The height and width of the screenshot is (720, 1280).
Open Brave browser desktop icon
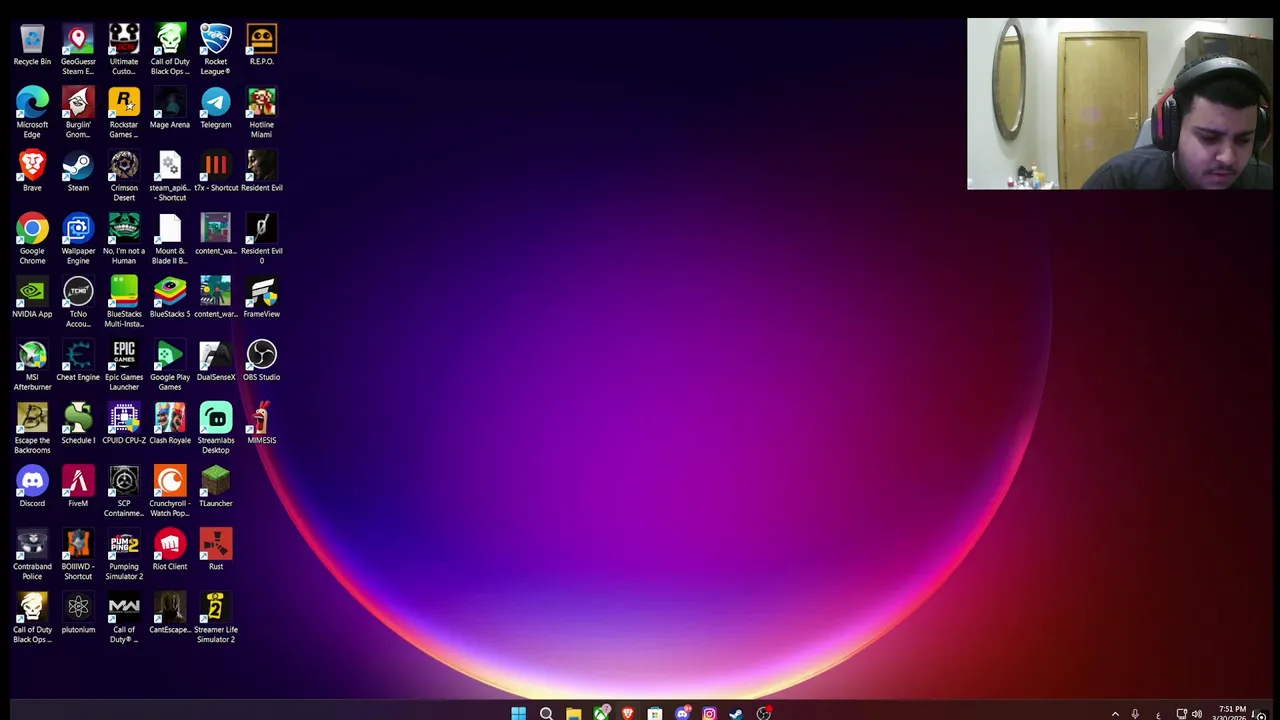[x=32, y=172]
